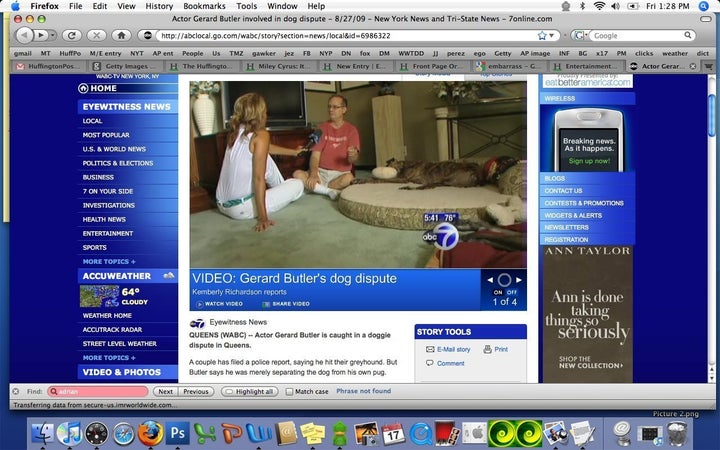Switch to the Miley Cyrus tab
The width and height of the screenshot is (720, 450).
279,66
